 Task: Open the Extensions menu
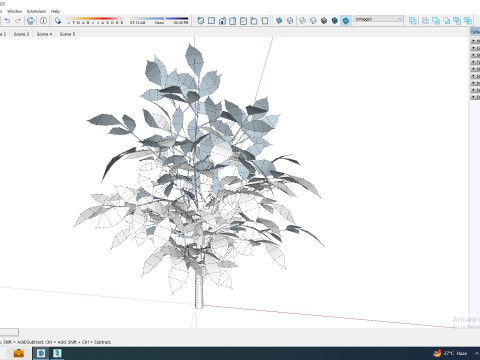[x=37, y=11]
